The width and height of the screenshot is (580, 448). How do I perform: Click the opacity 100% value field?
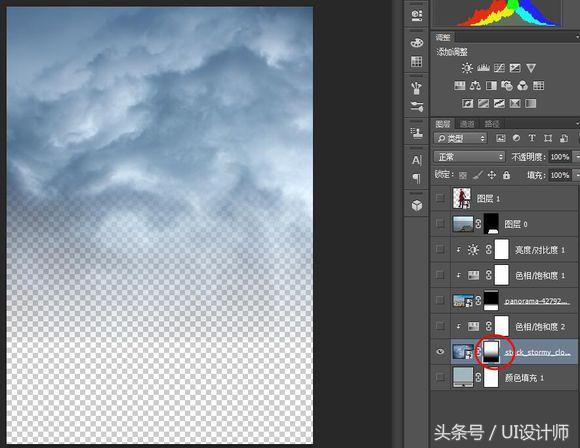coord(560,157)
